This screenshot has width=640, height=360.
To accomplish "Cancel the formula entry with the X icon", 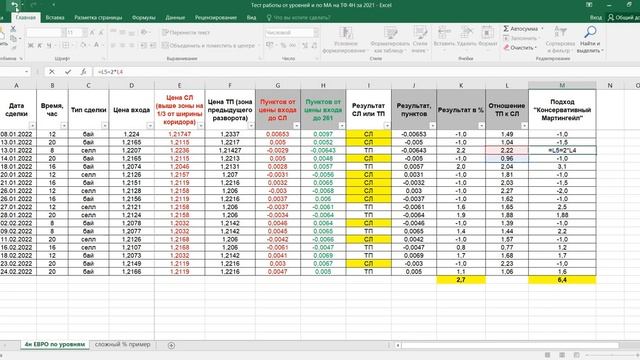I will (52, 72).
